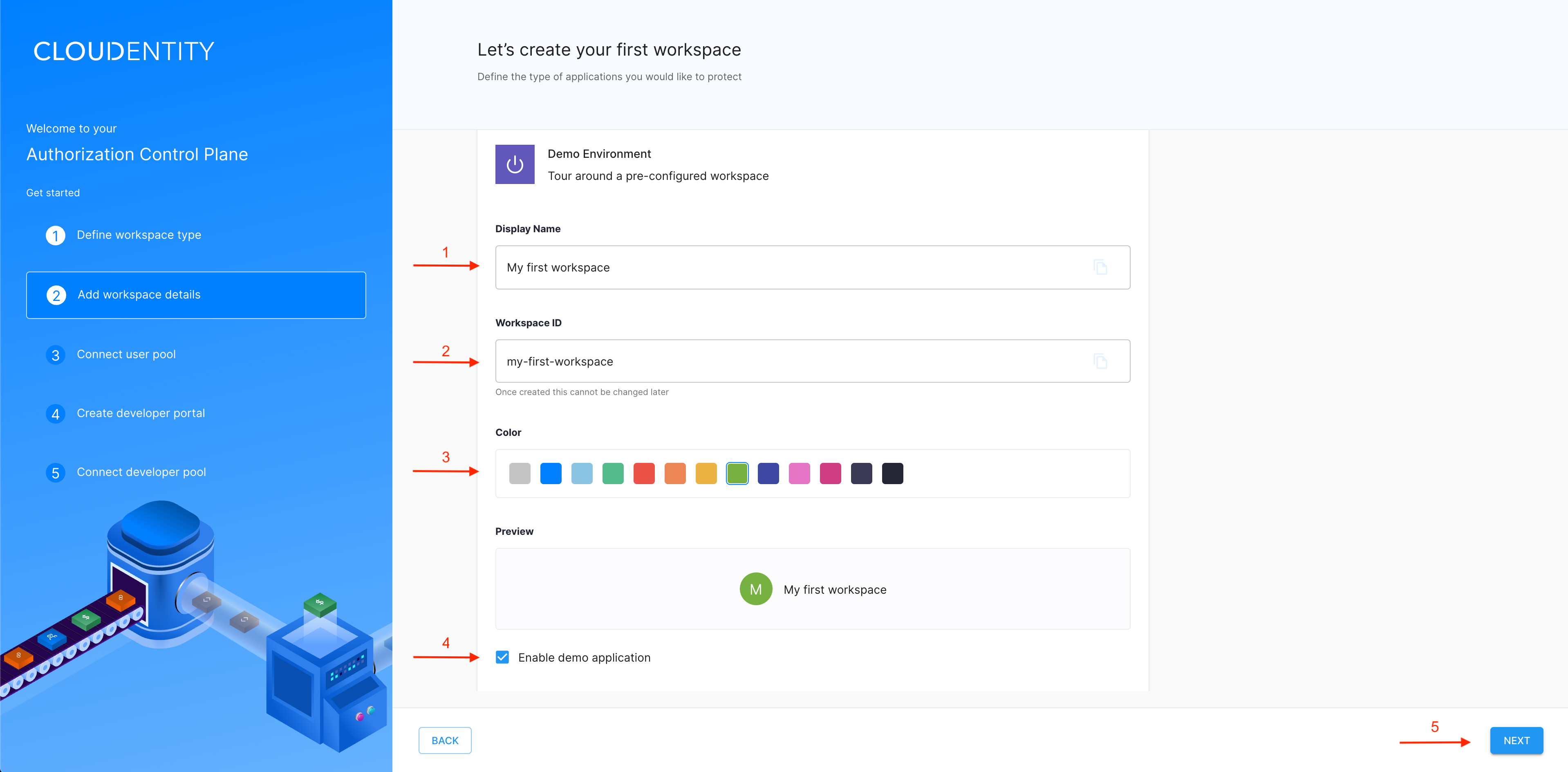Click the green M avatar in Preview
Image resolution: width=1568 pixels, height=772 pixels.
coord(755,589)
